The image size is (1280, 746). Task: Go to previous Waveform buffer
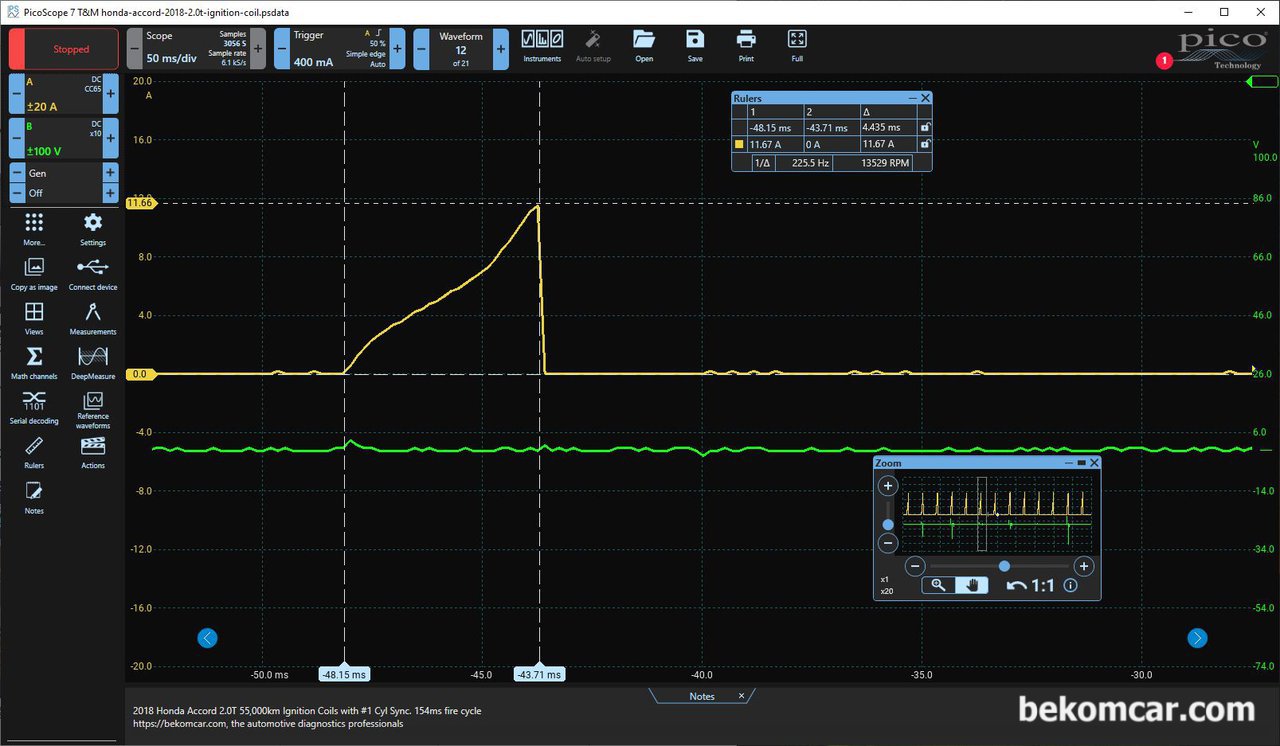[421, 49]
